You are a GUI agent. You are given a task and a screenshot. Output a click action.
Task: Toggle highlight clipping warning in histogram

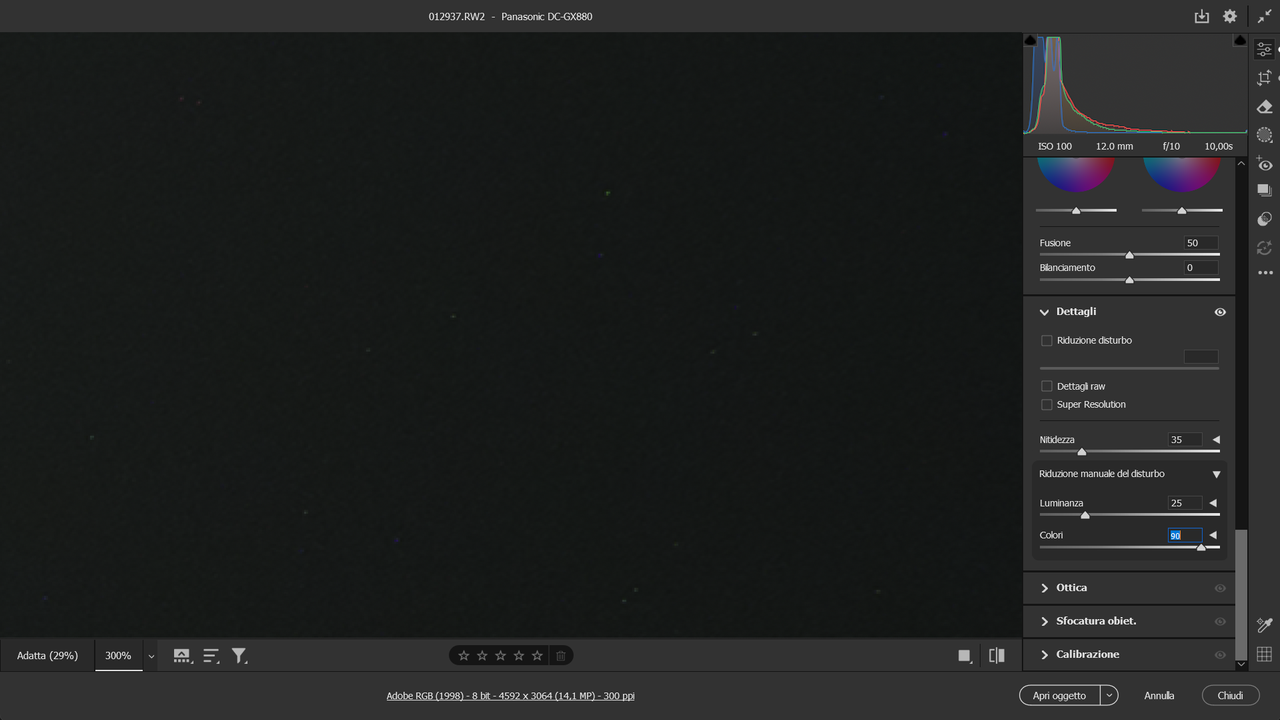point(1240,40)
